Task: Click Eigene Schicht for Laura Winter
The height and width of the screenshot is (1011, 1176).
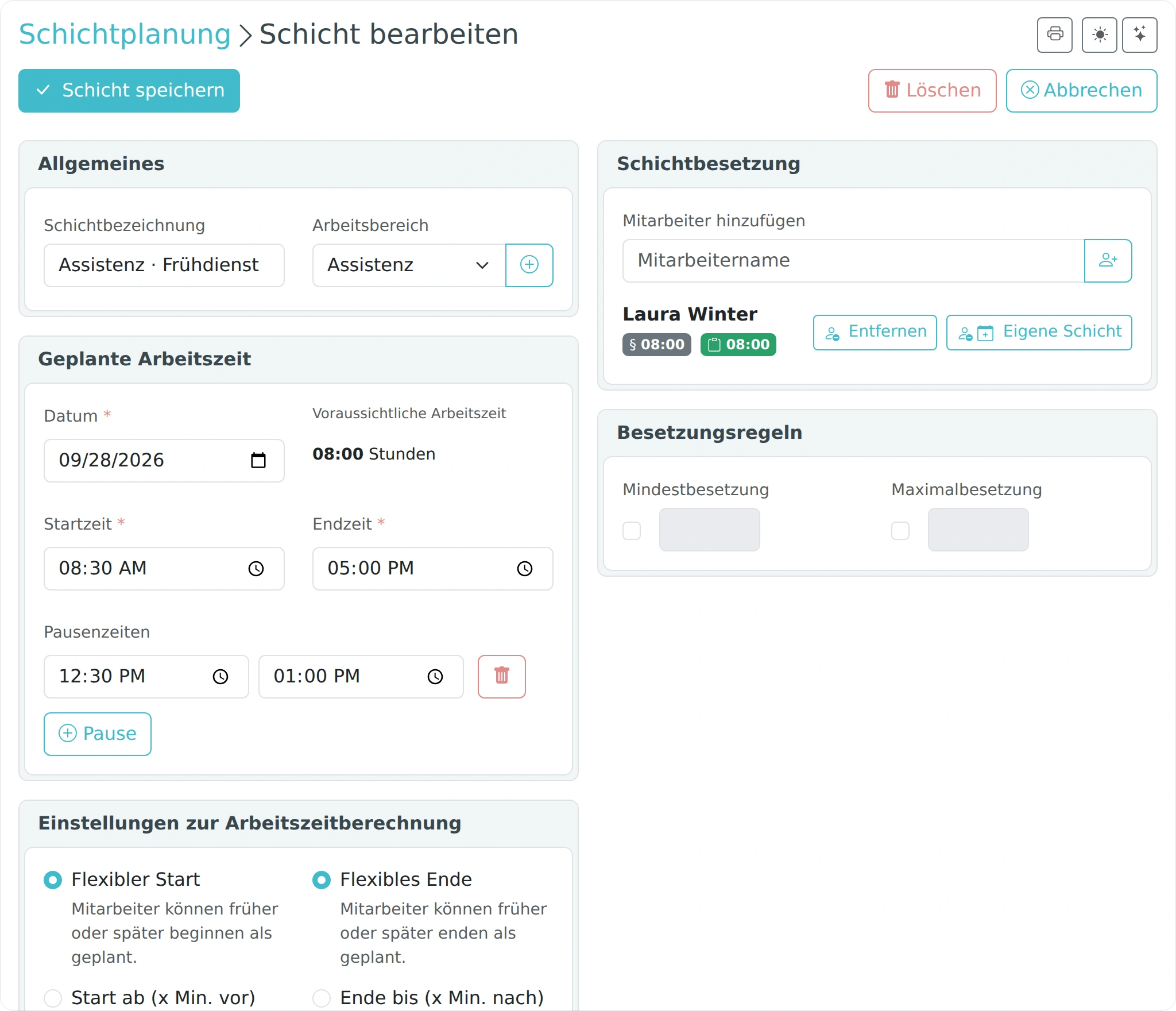Action: [1039, 332]
